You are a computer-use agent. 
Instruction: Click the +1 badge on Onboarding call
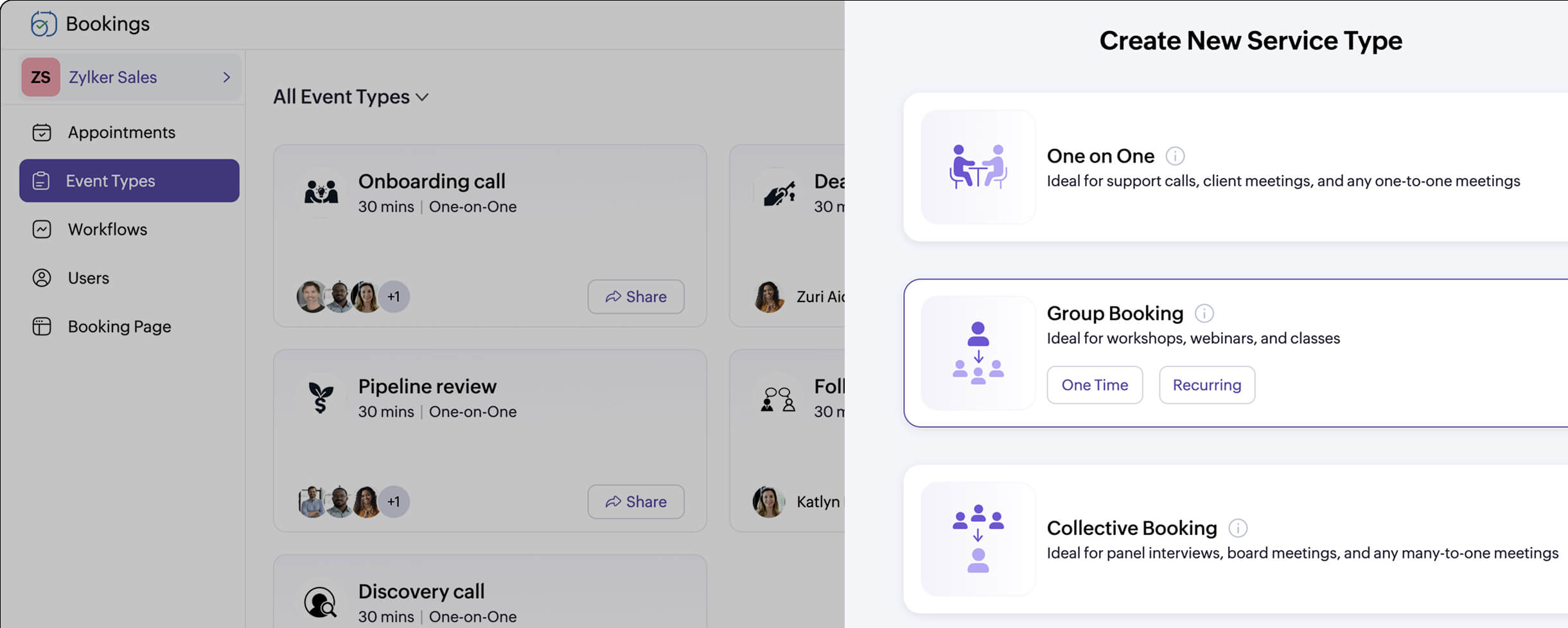click(394, 296)
